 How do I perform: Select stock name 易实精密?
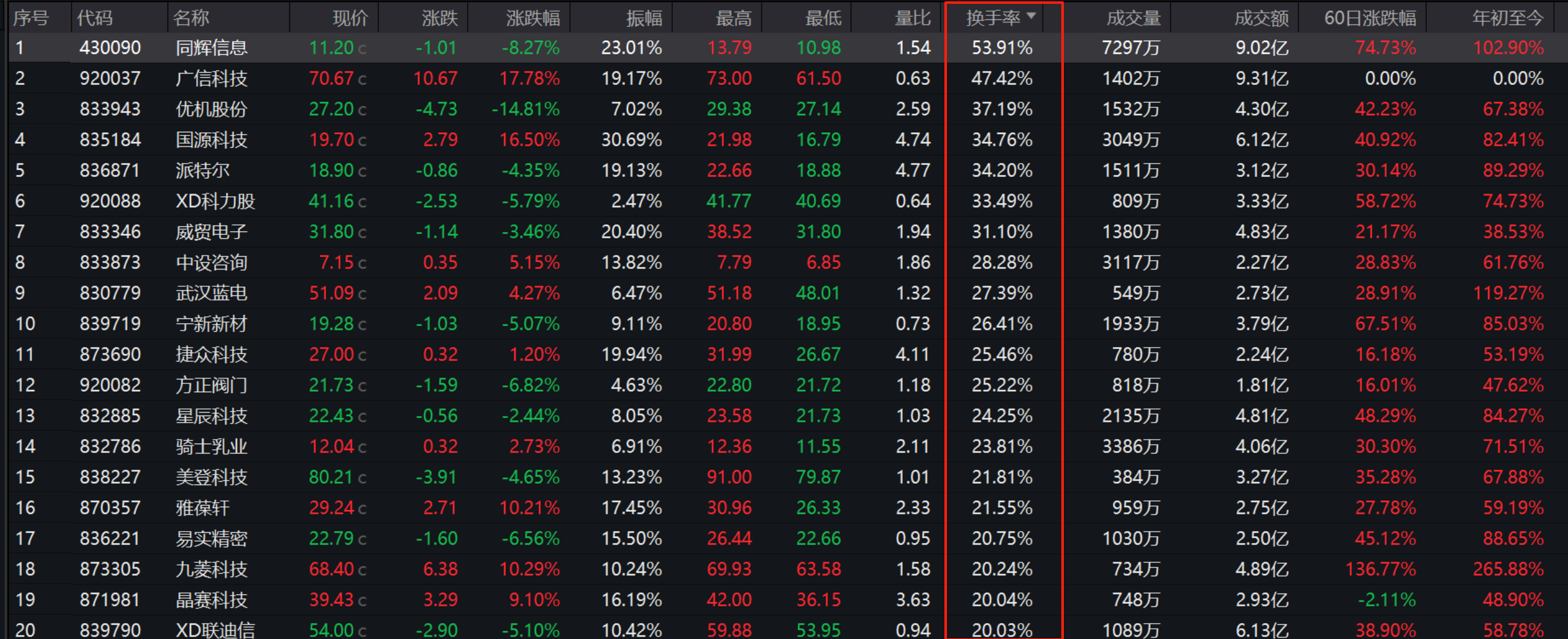coord(211,539)
